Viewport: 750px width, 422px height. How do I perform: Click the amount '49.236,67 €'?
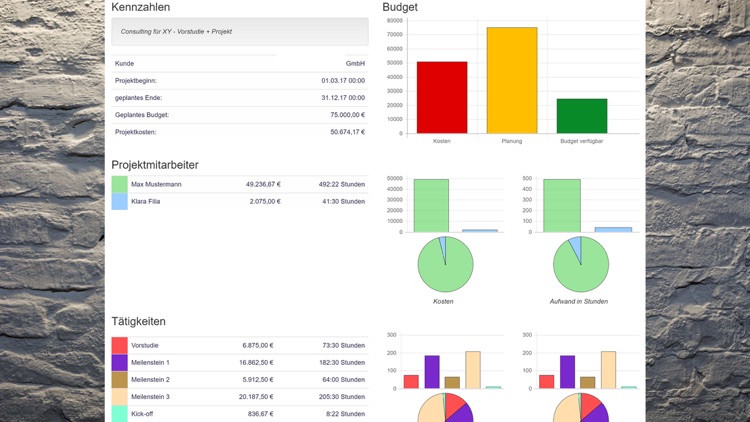[x=263, y=184]
